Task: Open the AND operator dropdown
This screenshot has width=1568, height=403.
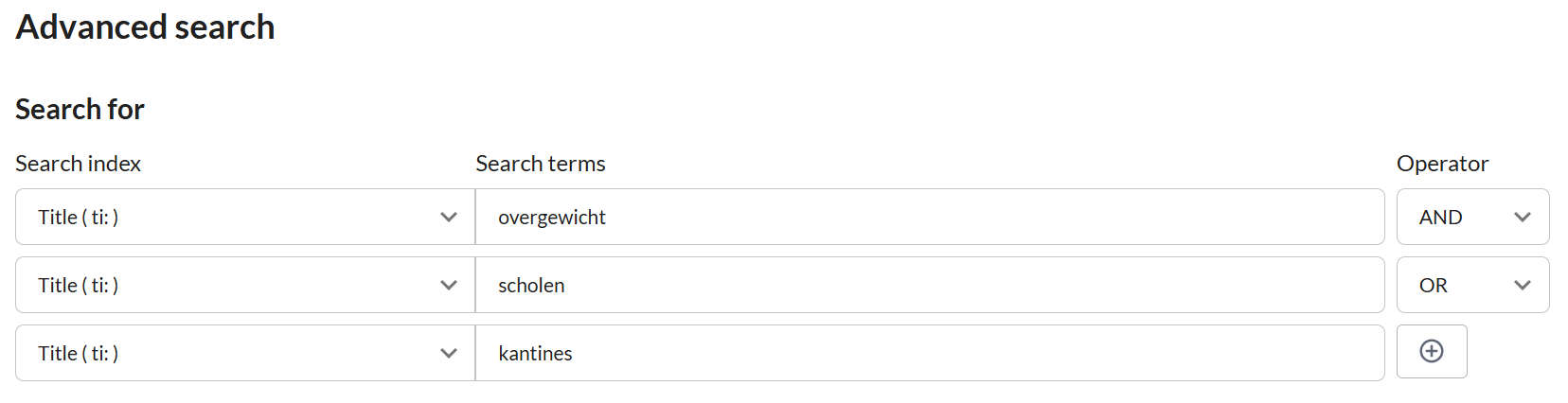Action: click(x=1471, y=217)
